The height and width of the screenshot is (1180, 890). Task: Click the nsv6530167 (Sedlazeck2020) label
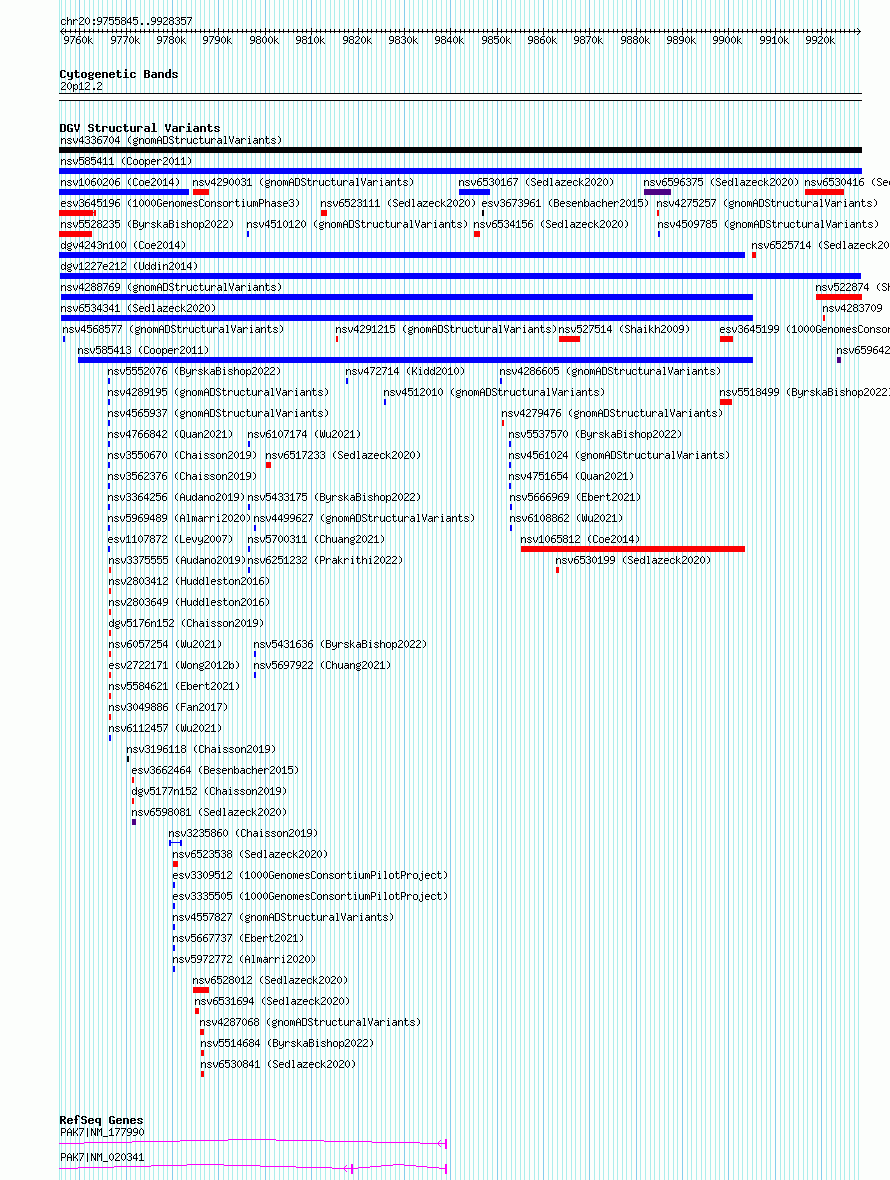tap(536, 182)
